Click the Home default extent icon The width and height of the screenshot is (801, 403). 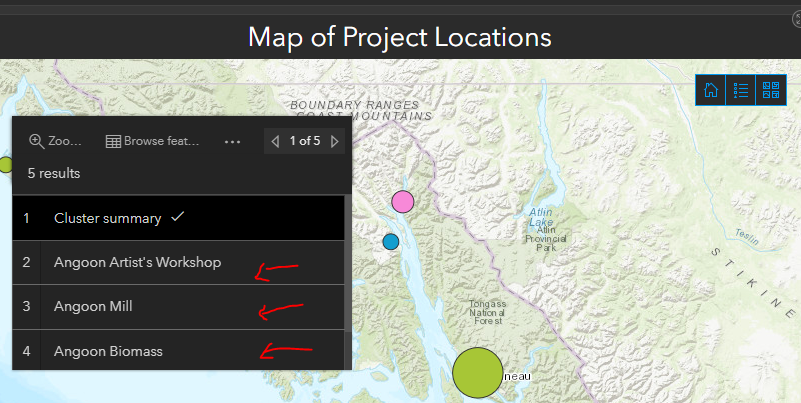click(711, 90)
